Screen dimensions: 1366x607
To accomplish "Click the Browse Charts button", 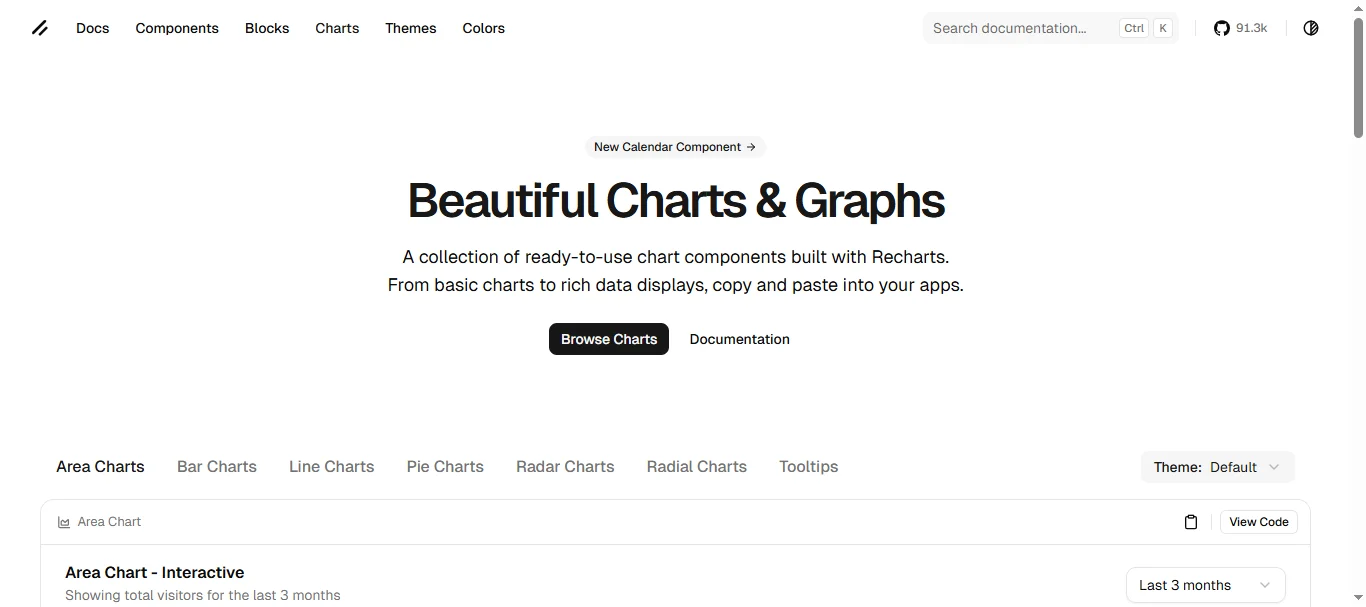I will (x=608, y=339).
